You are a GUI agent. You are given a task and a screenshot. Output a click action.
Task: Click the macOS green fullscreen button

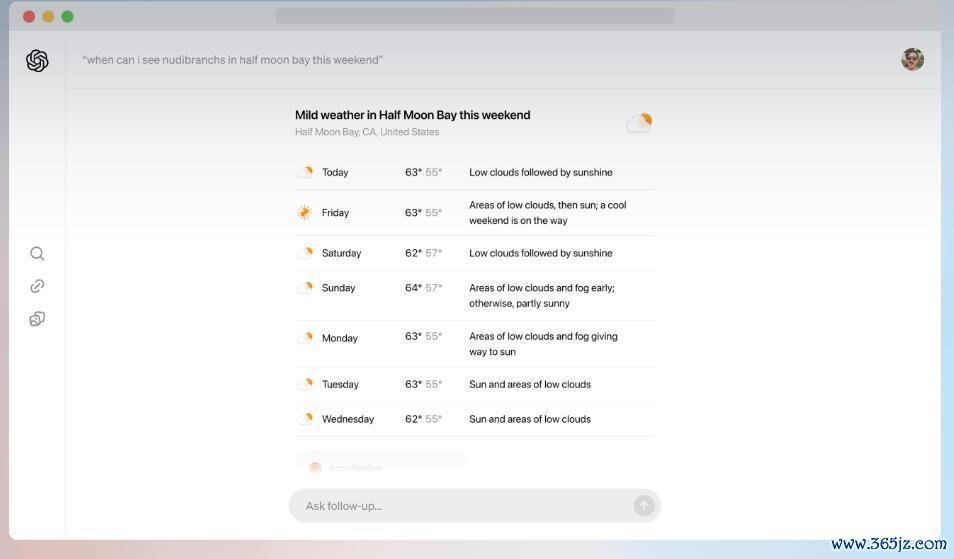coord(67,16)
